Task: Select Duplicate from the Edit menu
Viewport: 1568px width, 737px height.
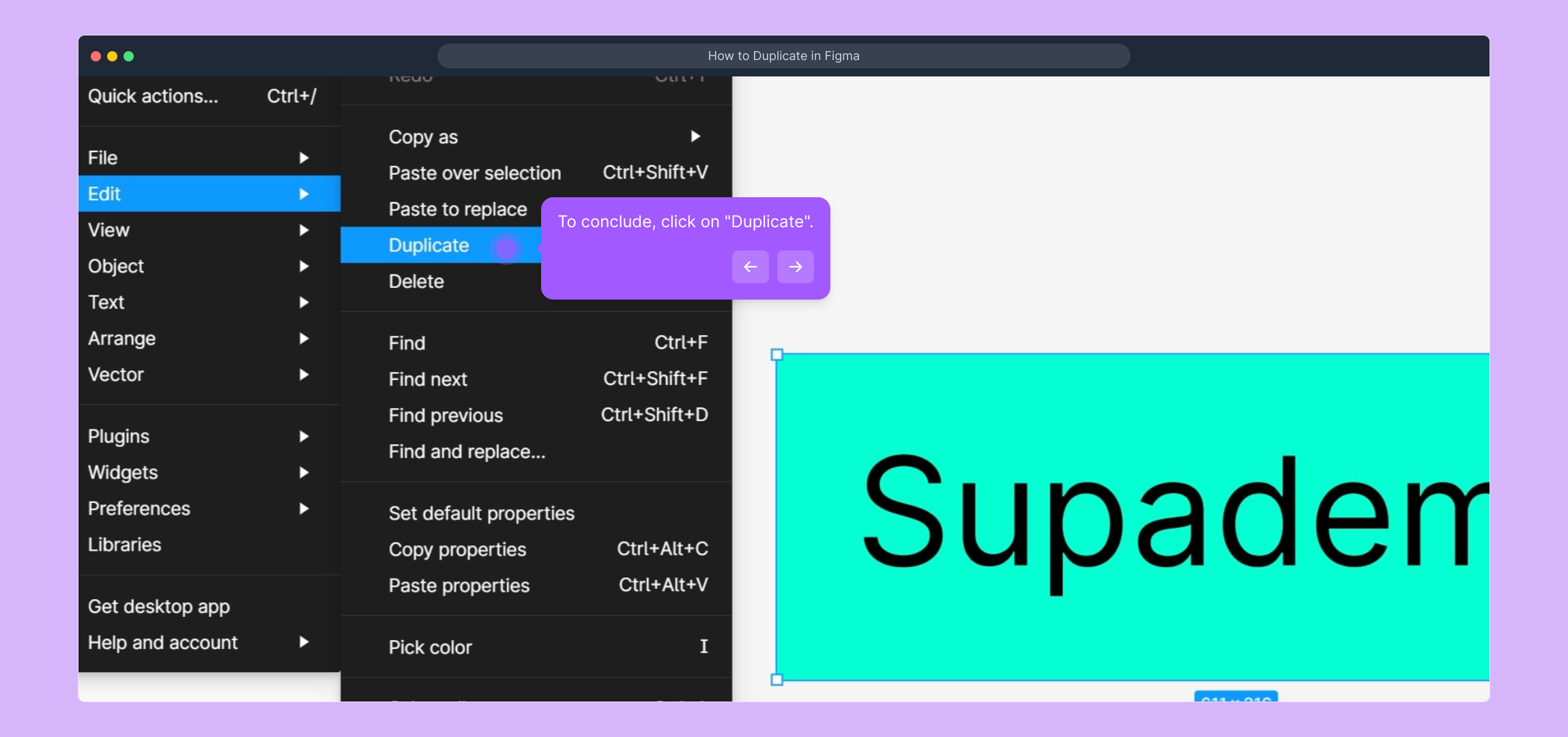Action: pos(429,246)
